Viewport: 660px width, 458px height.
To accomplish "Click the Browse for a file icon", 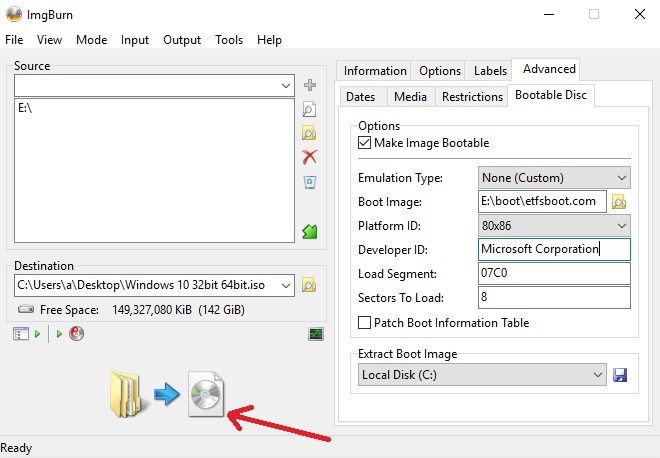I will (x=309, y=109).
